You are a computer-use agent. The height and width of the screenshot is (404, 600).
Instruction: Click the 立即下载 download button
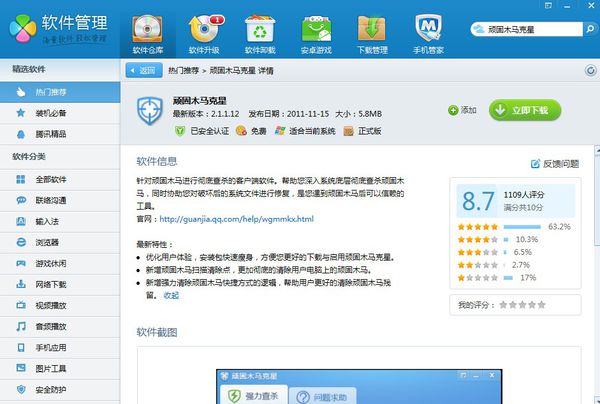pos(525,110)
